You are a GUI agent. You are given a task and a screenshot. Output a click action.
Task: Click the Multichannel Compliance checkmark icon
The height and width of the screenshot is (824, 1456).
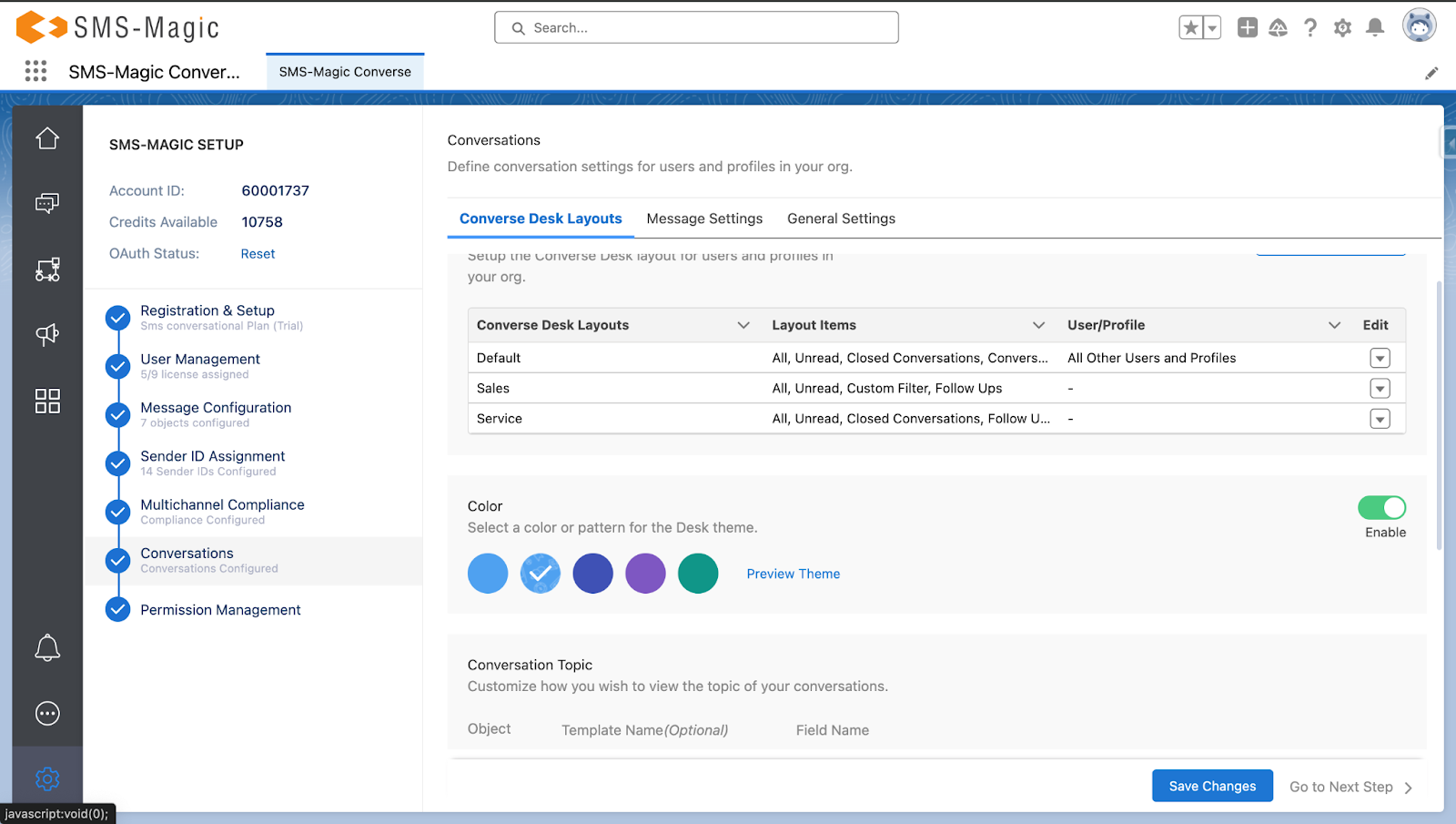point(117,512)
